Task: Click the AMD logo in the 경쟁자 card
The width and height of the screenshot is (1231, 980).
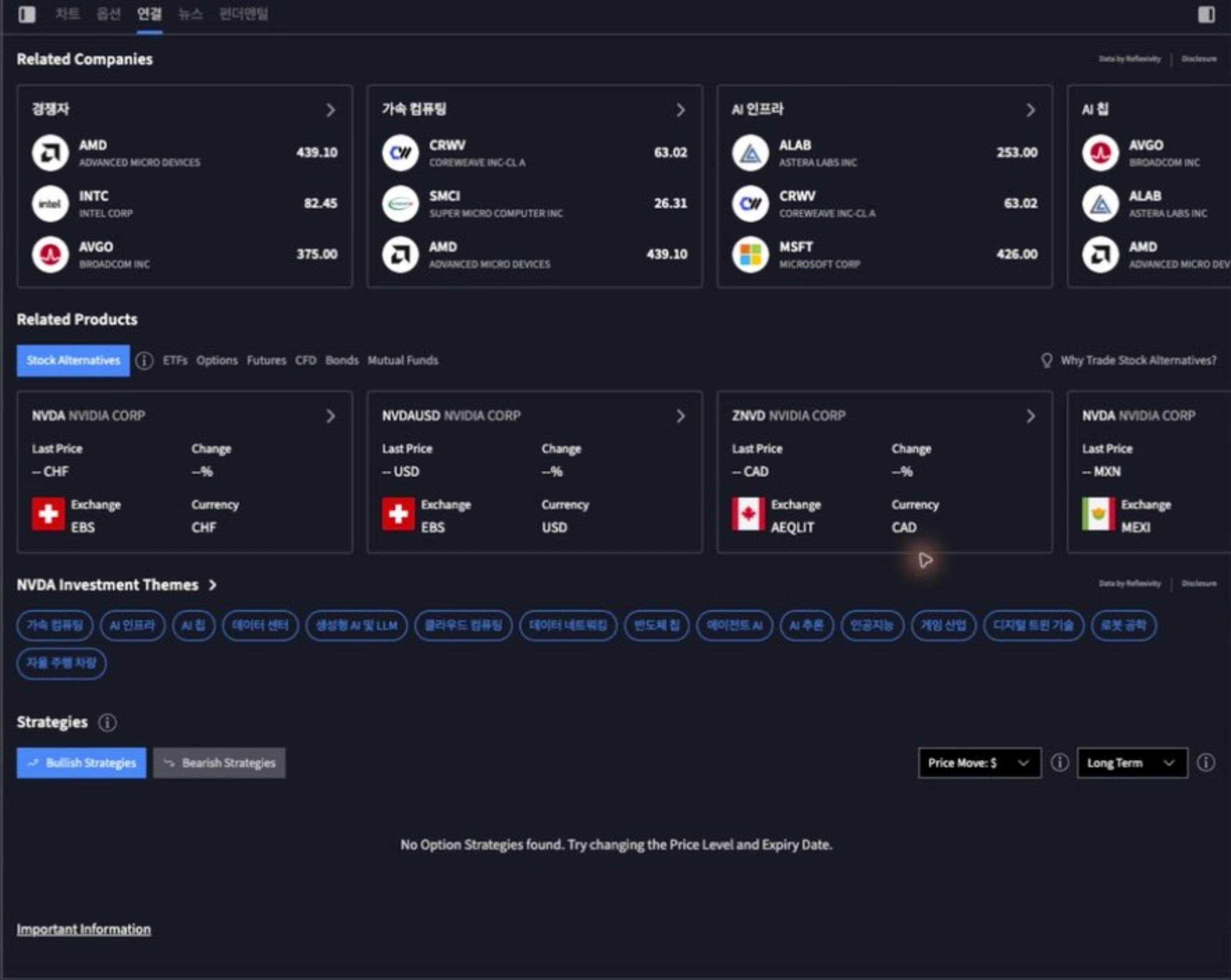Action: coord(50,153)
